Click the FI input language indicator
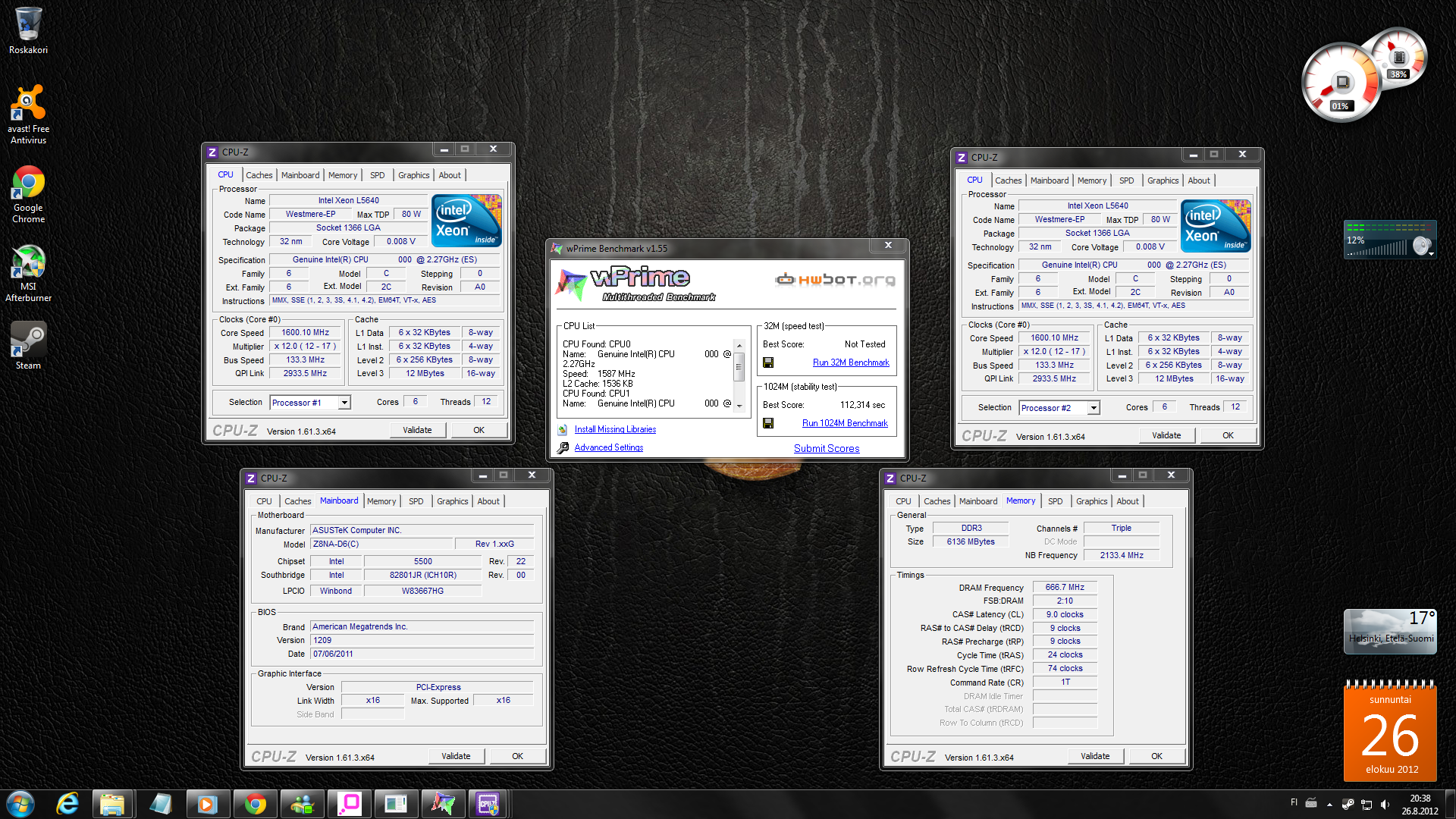 1294,802
